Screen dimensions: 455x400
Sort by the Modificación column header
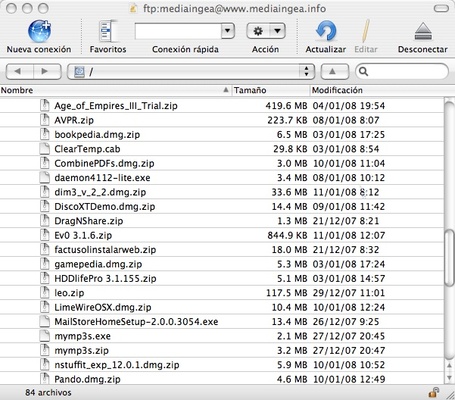pyautogui.click(x=382, y=90)
